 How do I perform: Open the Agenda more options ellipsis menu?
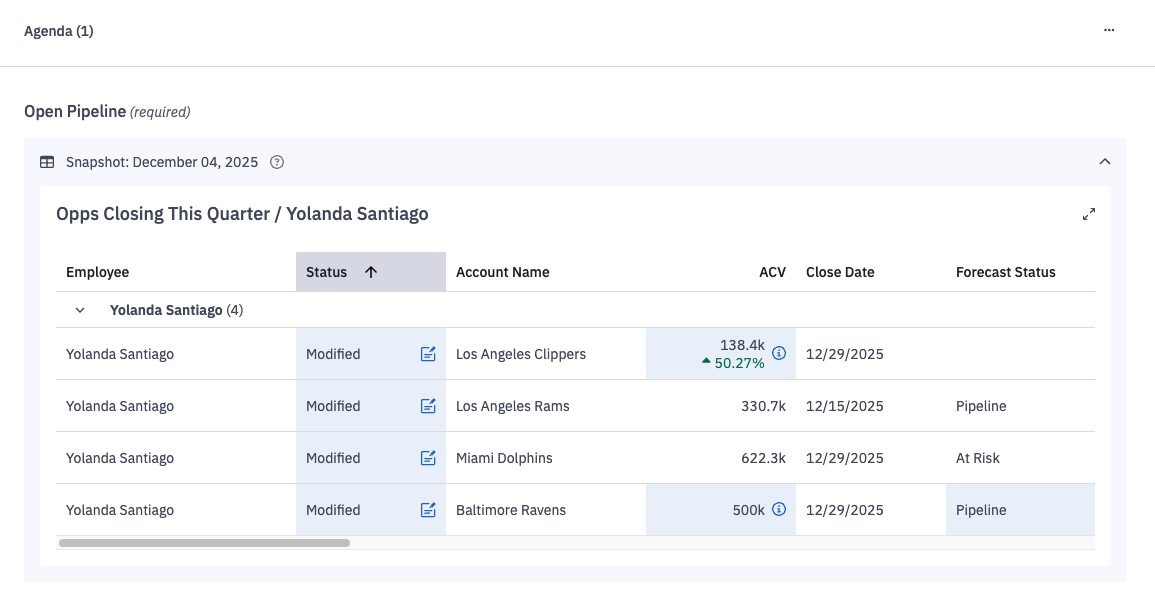(x=1108, y=30)
